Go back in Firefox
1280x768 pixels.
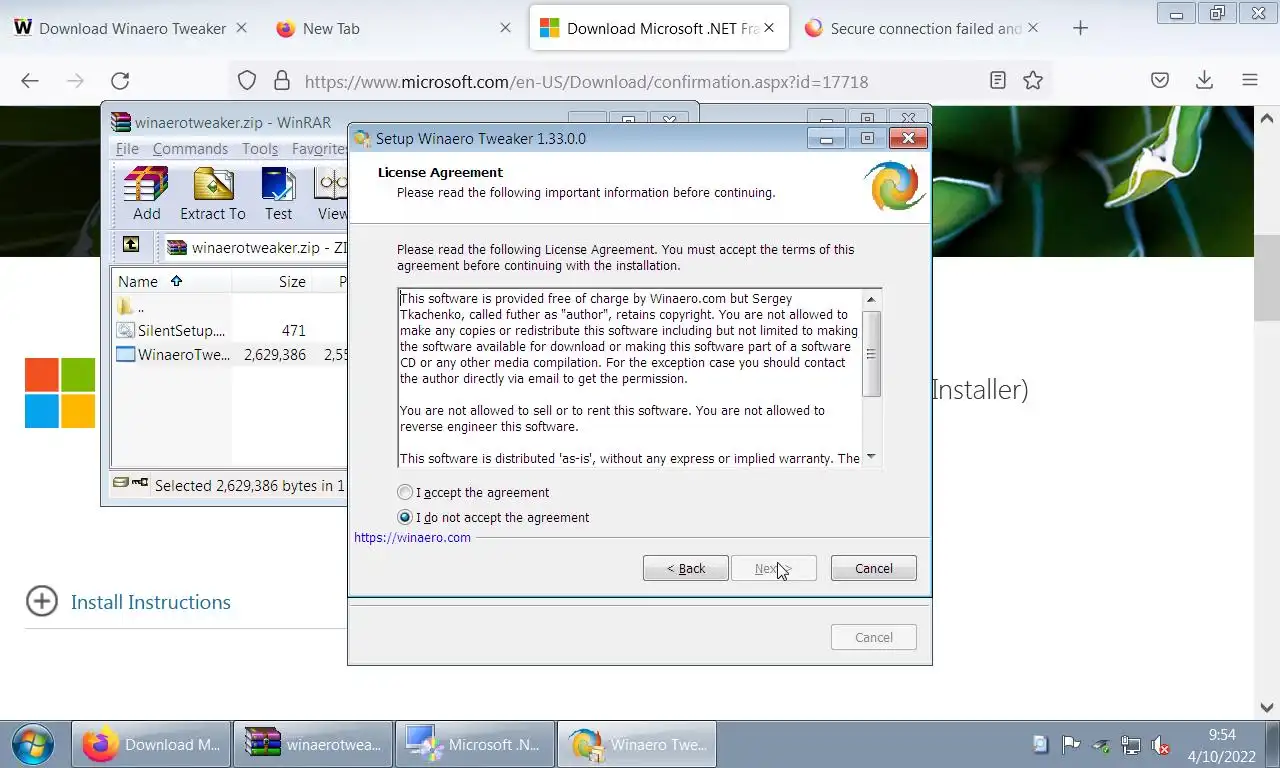coord(29,81)
